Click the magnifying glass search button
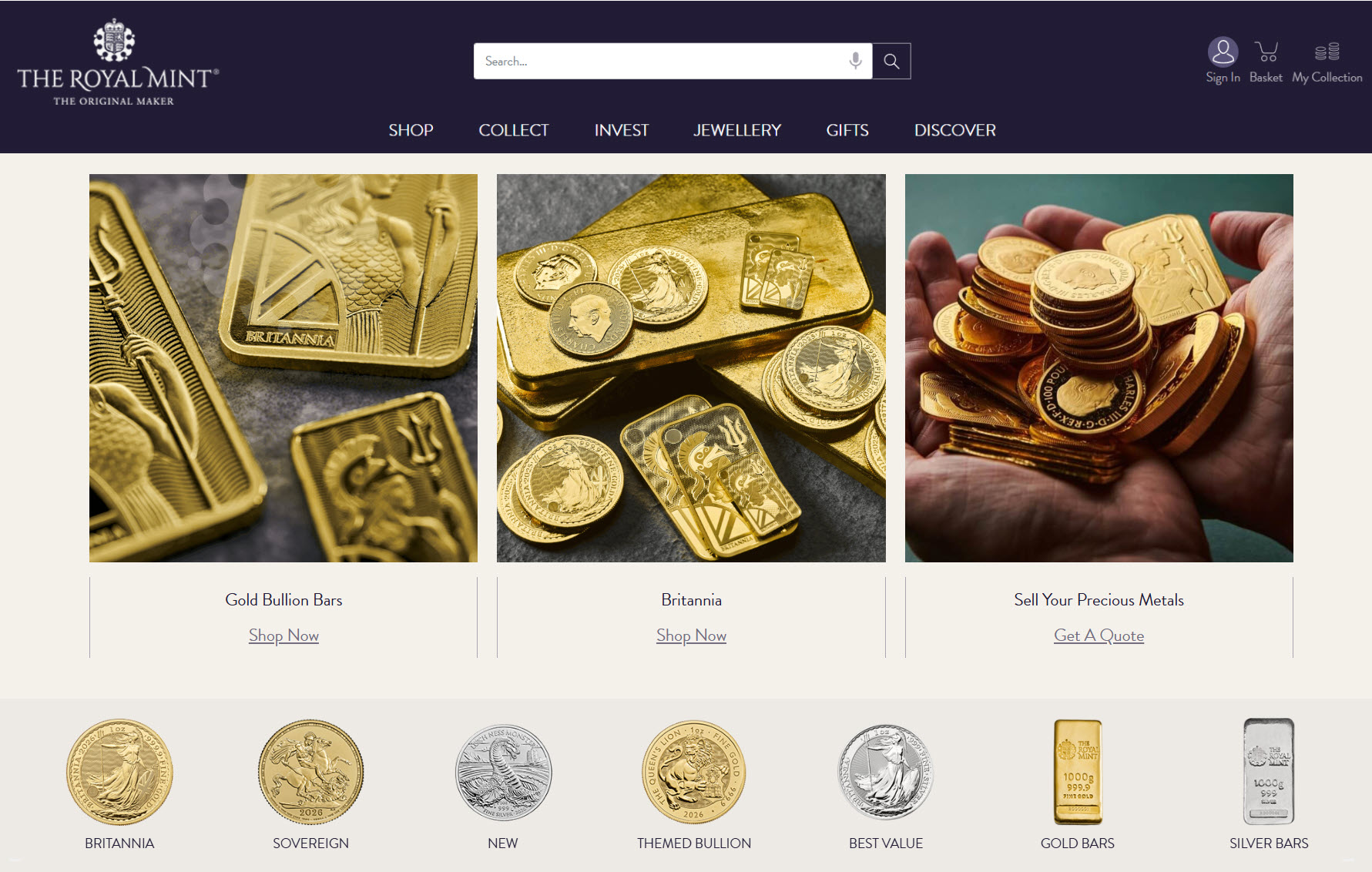This screenshot has width=1372, height=872. coord(891,62)
